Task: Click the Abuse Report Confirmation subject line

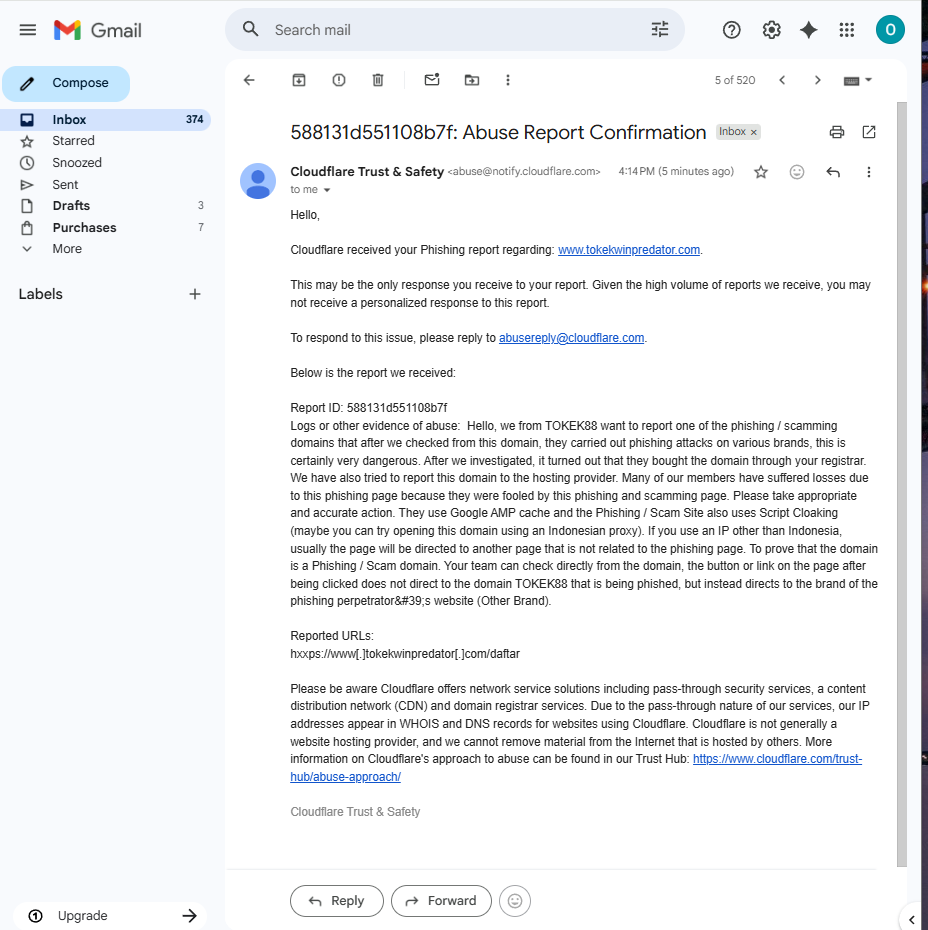Action: point(498,132)
